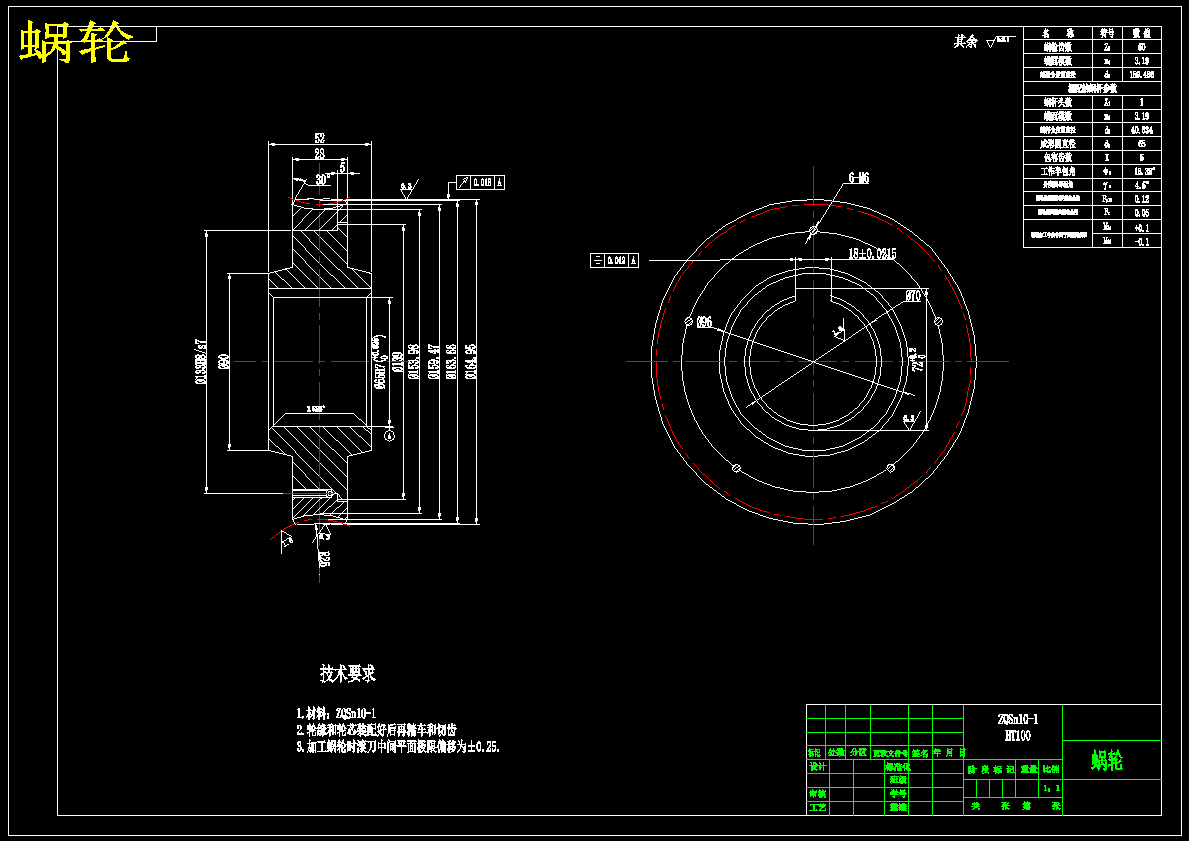Click the Ø70 dimension in front view
This screenshot has height=841, width=1189.
[x=913, y=297]
